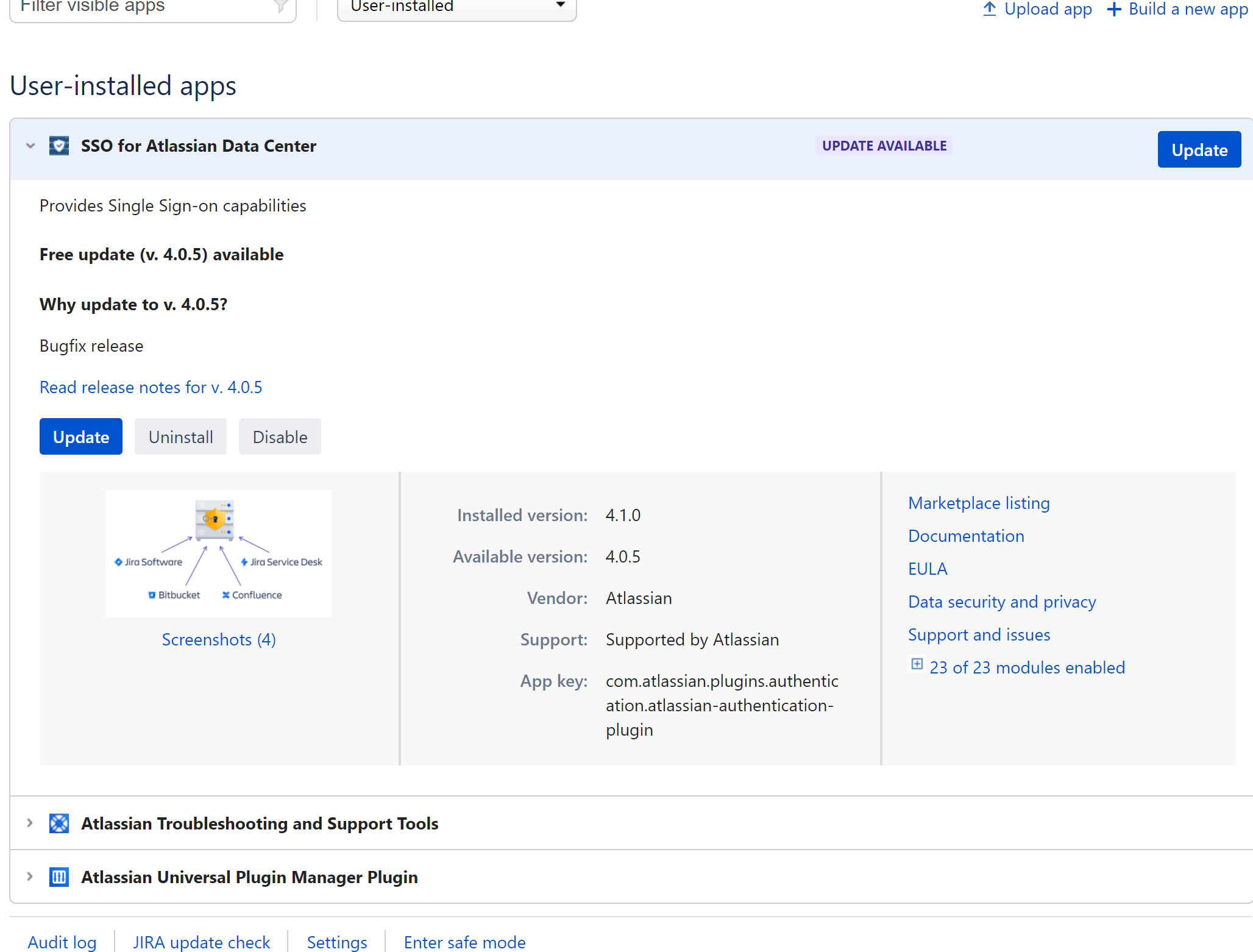Click the available version value 4.0.5
The image size is (1253, 952).
623,556
